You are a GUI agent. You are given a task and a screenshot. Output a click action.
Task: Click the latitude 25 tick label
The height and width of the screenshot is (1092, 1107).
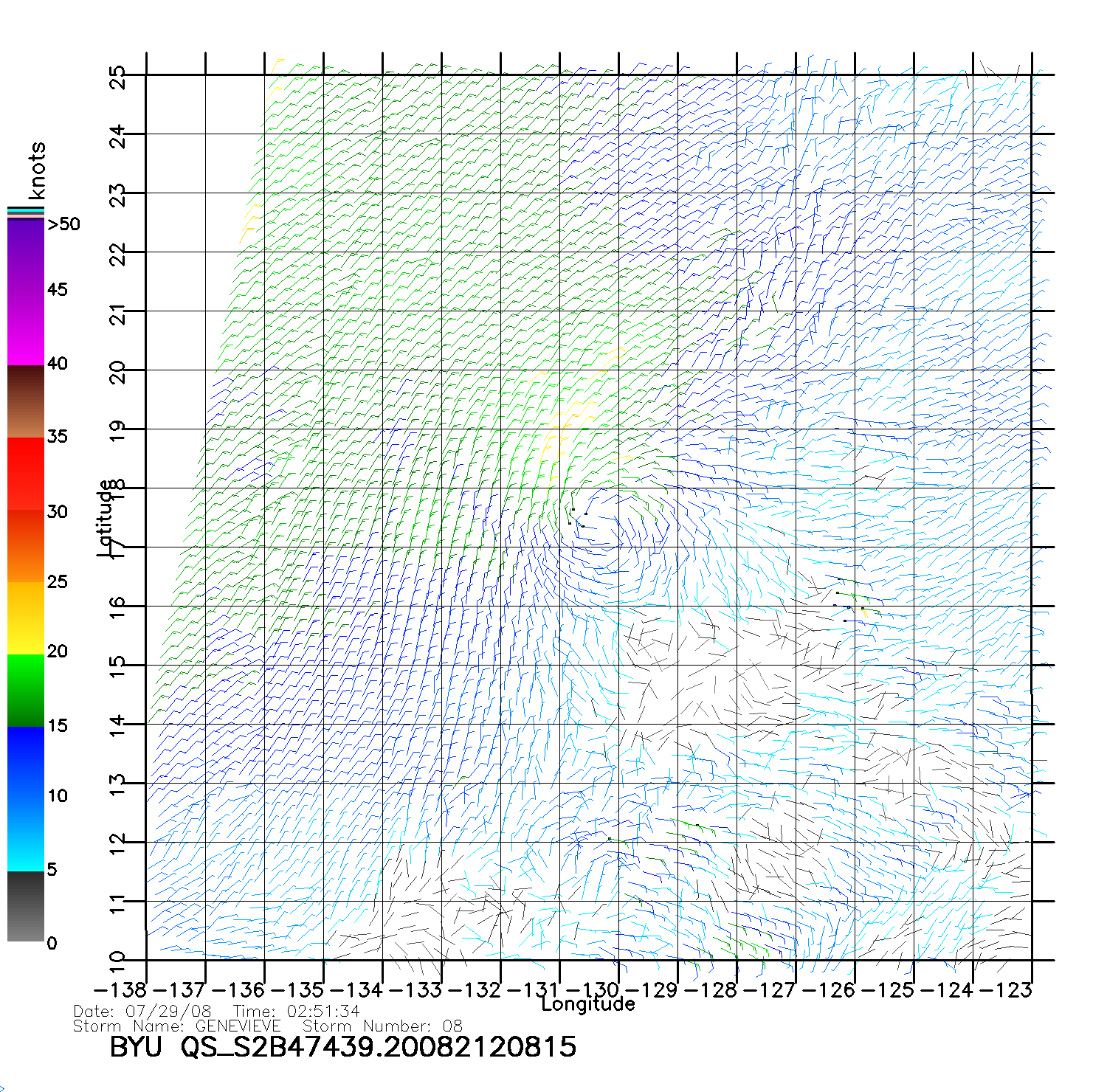[x=118, y=77]
